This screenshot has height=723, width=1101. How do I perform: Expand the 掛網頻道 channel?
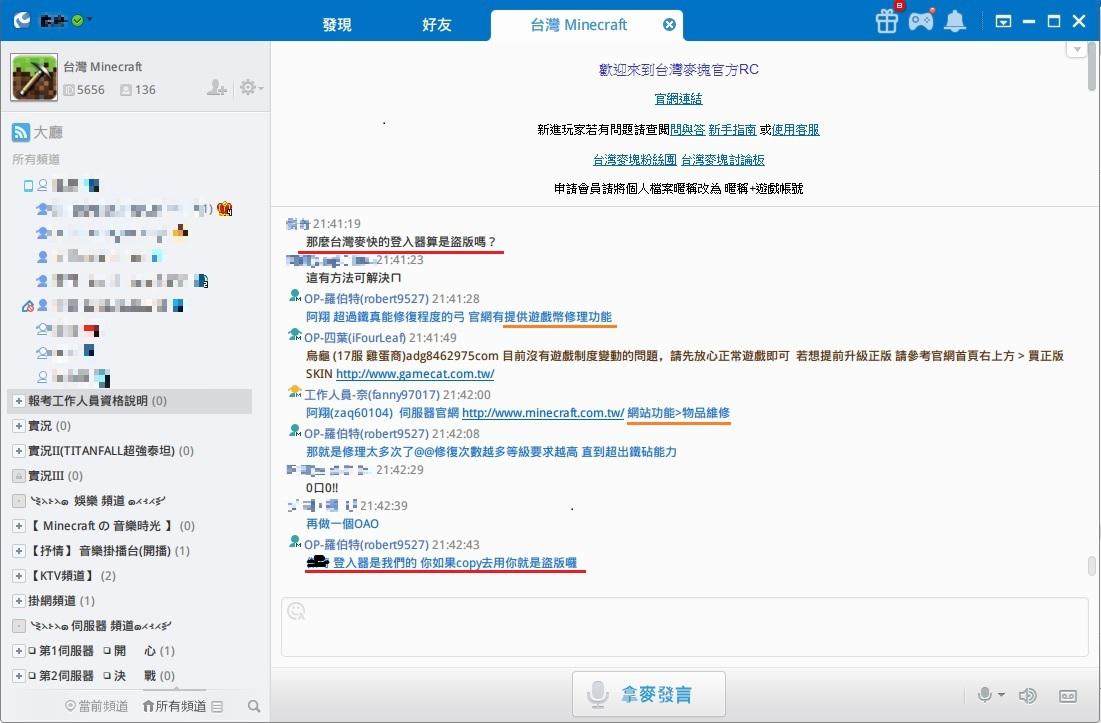point(19,601)
